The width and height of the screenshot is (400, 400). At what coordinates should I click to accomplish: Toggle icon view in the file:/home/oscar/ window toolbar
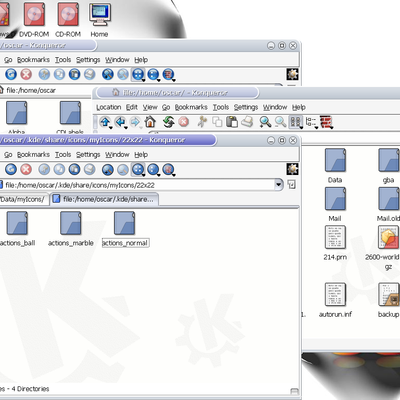point(296,122)
